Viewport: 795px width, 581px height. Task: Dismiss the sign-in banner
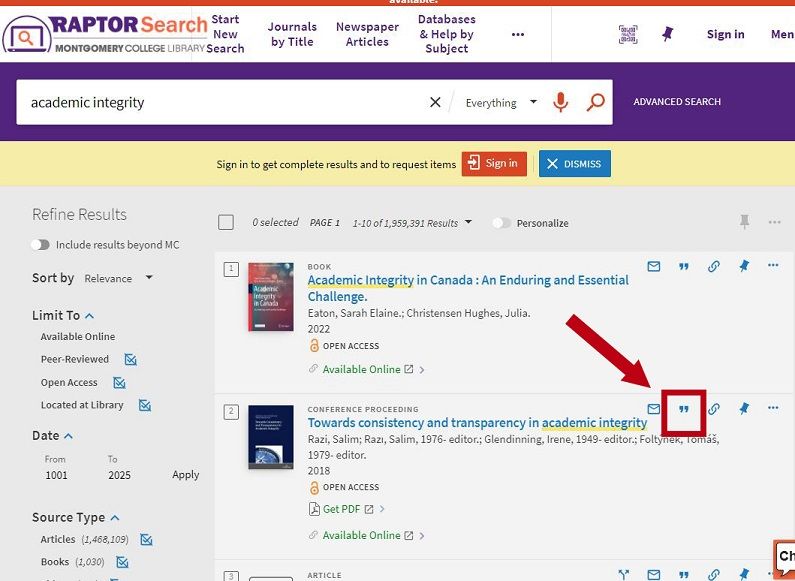click(574, 164)
